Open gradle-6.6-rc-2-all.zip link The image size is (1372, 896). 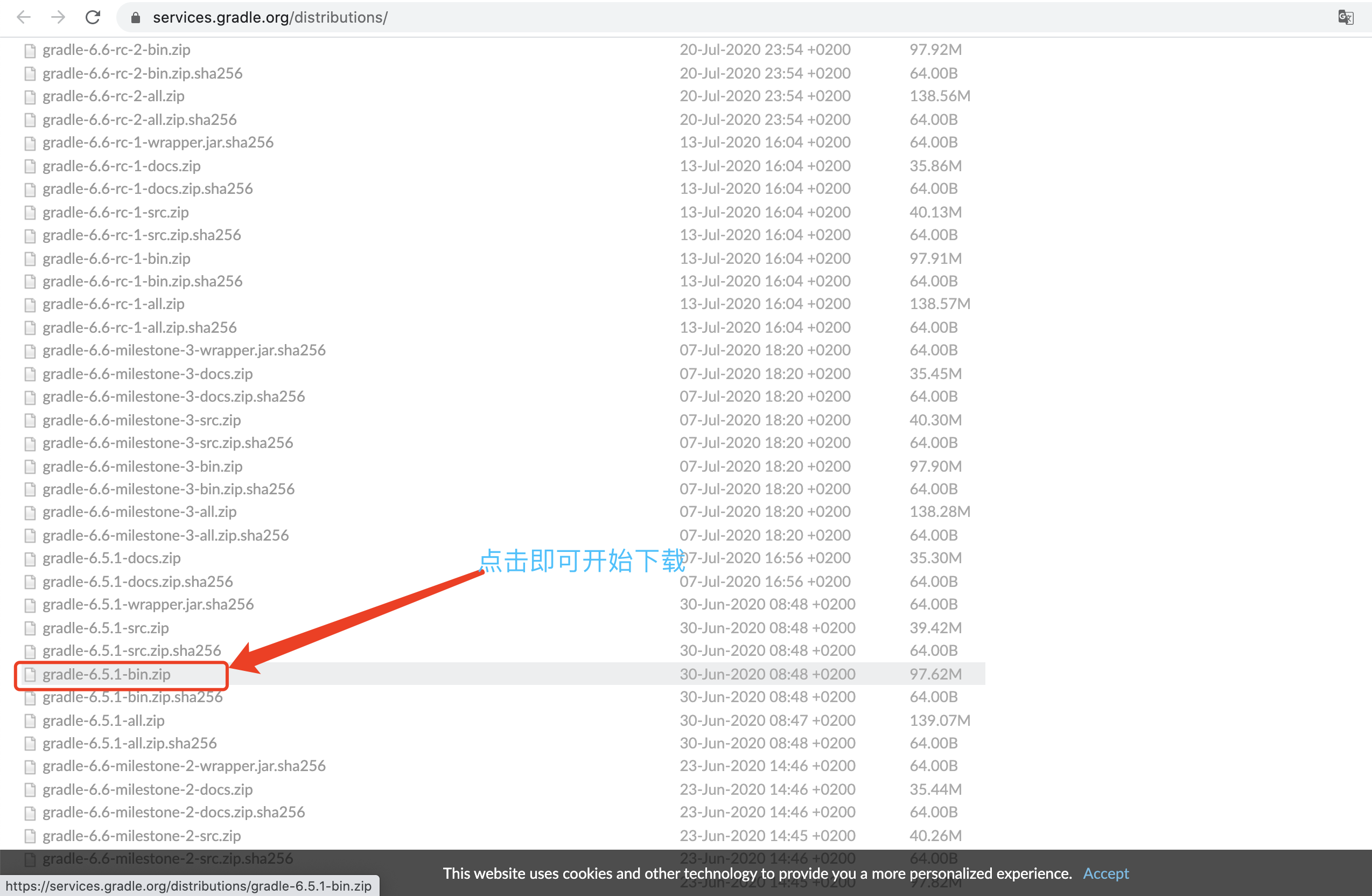click(114, 96)
